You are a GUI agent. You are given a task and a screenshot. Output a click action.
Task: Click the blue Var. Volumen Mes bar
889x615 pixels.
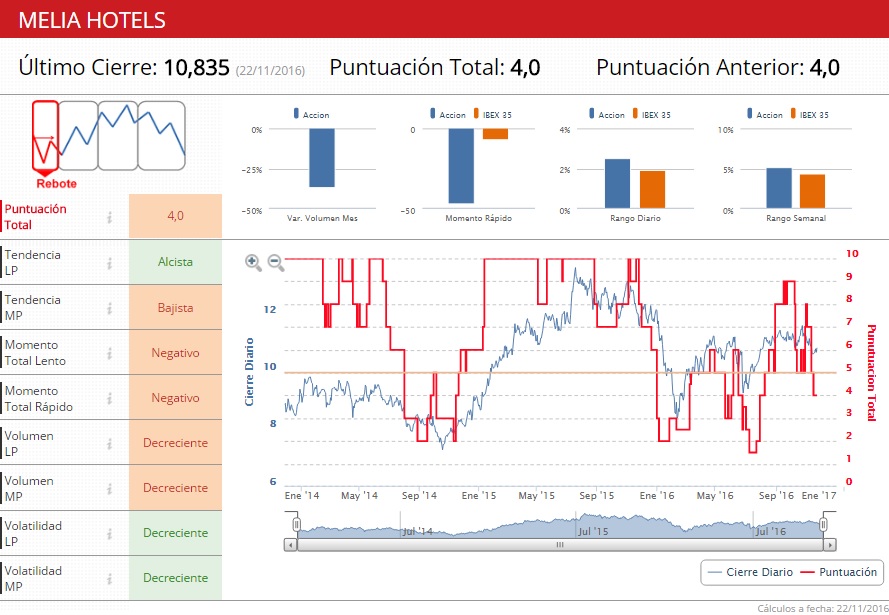(322, 158)
